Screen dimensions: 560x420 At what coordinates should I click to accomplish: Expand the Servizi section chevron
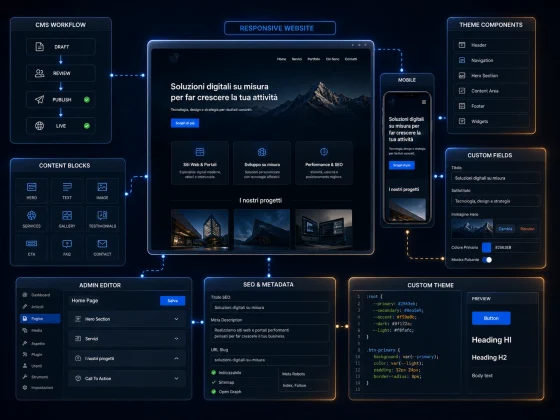coord(176,339)
